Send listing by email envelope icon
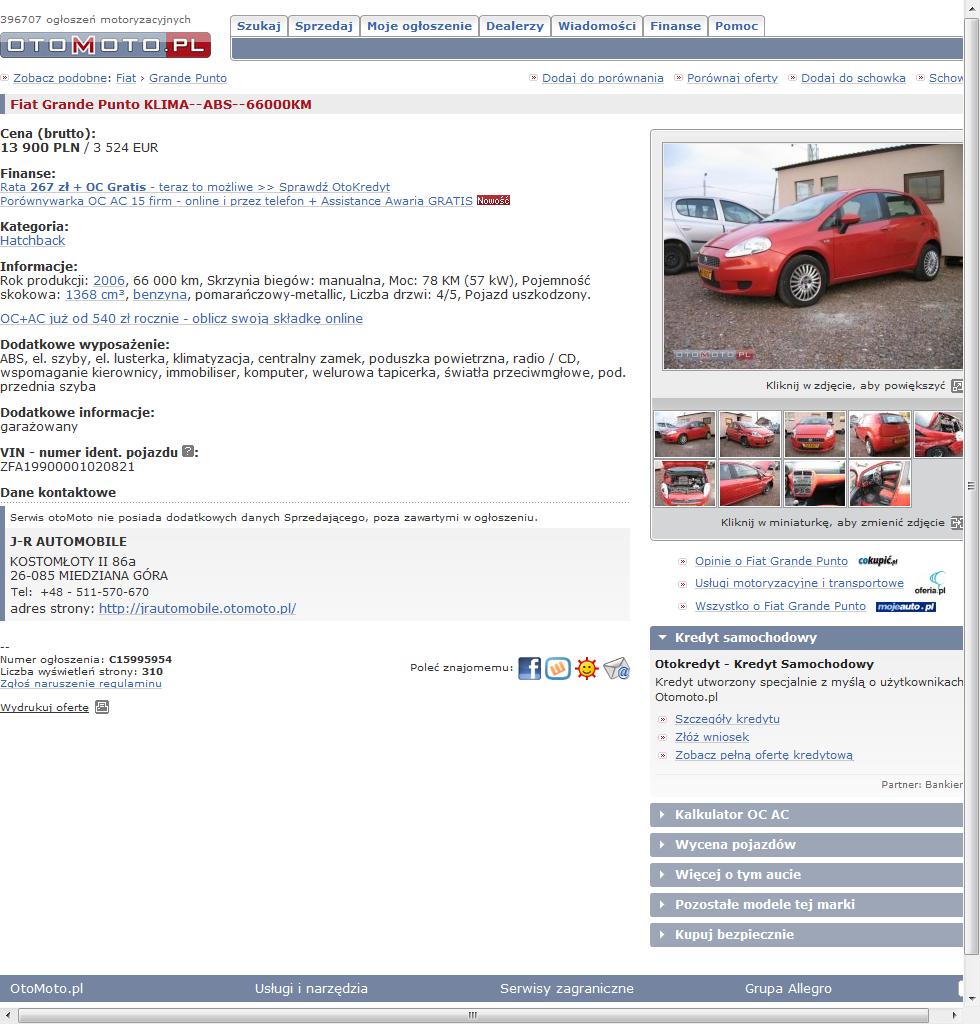Viewport: 980px width, 1024px height. click(x=616, y=668)
